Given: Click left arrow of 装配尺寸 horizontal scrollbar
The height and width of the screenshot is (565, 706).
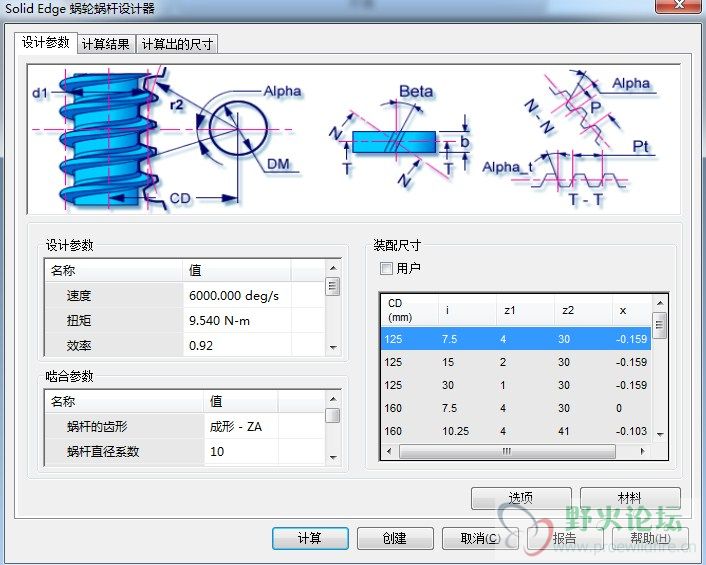Looking at the screenshot, I should tap(389, 451).
